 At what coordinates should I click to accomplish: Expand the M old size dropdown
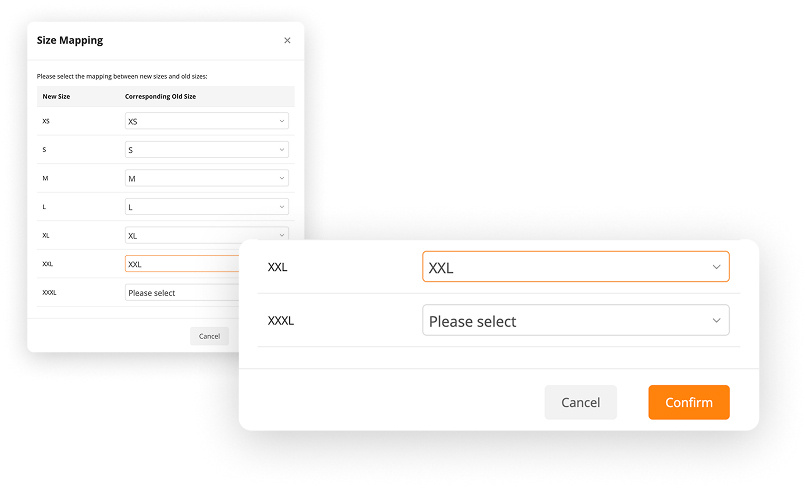[206, 178]
